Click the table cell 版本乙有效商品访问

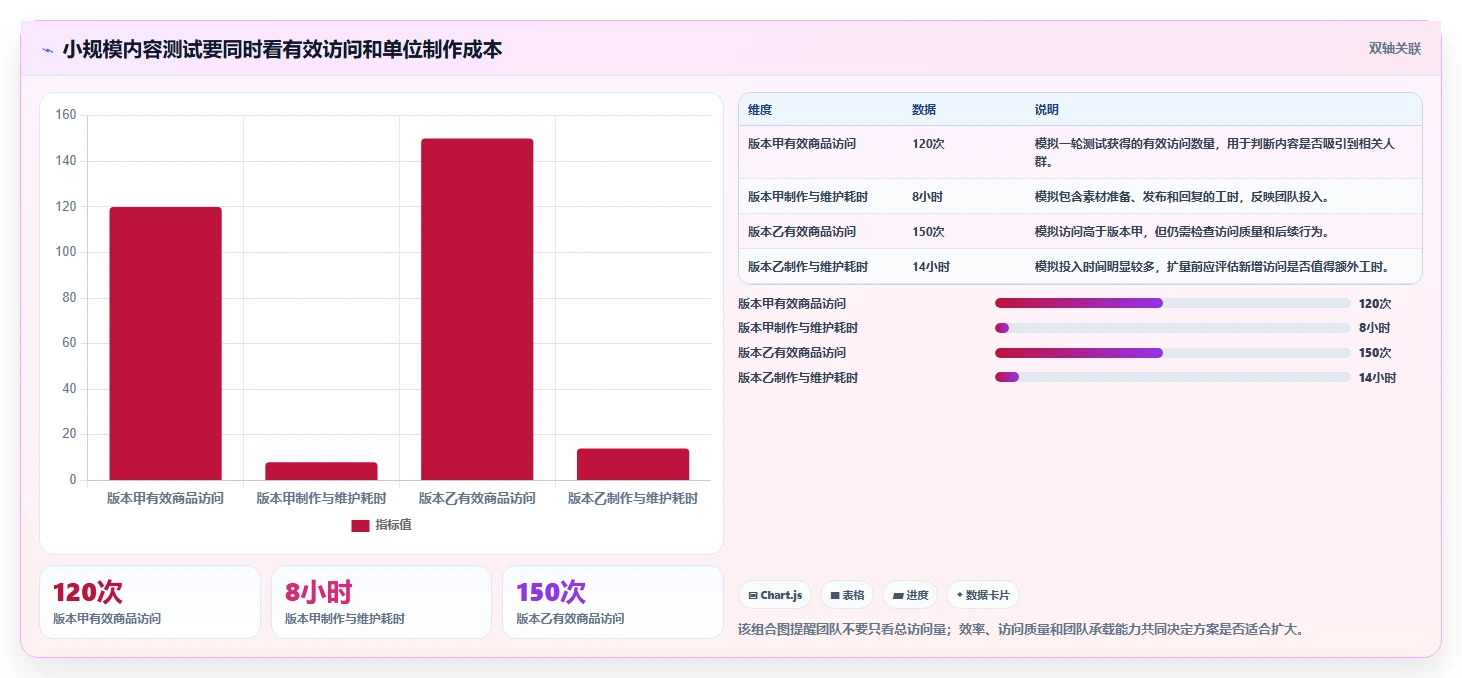click(802, 232)
